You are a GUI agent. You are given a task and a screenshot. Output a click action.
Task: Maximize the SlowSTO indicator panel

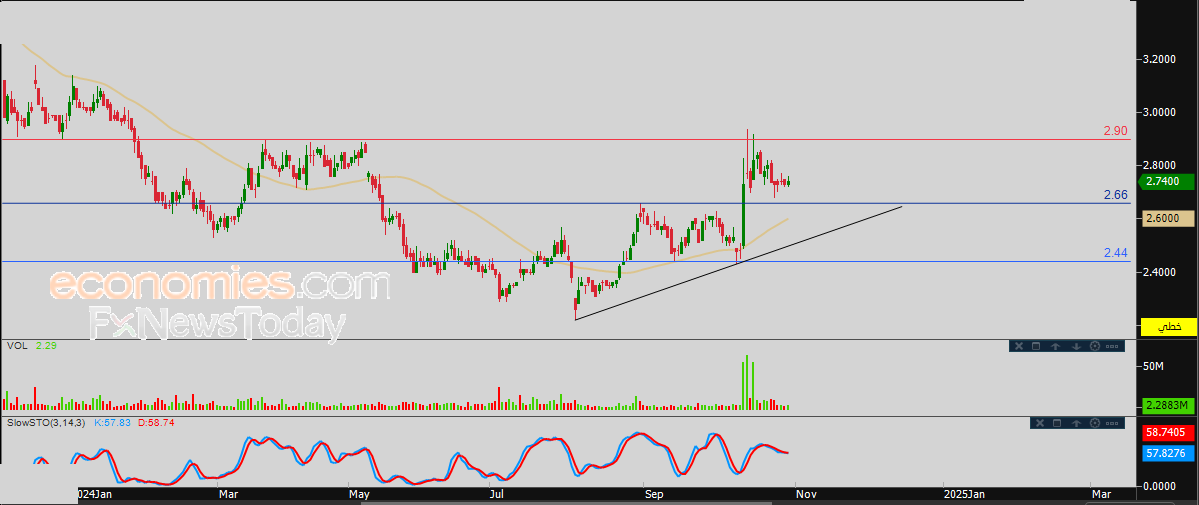click(x=1057, y=423)
